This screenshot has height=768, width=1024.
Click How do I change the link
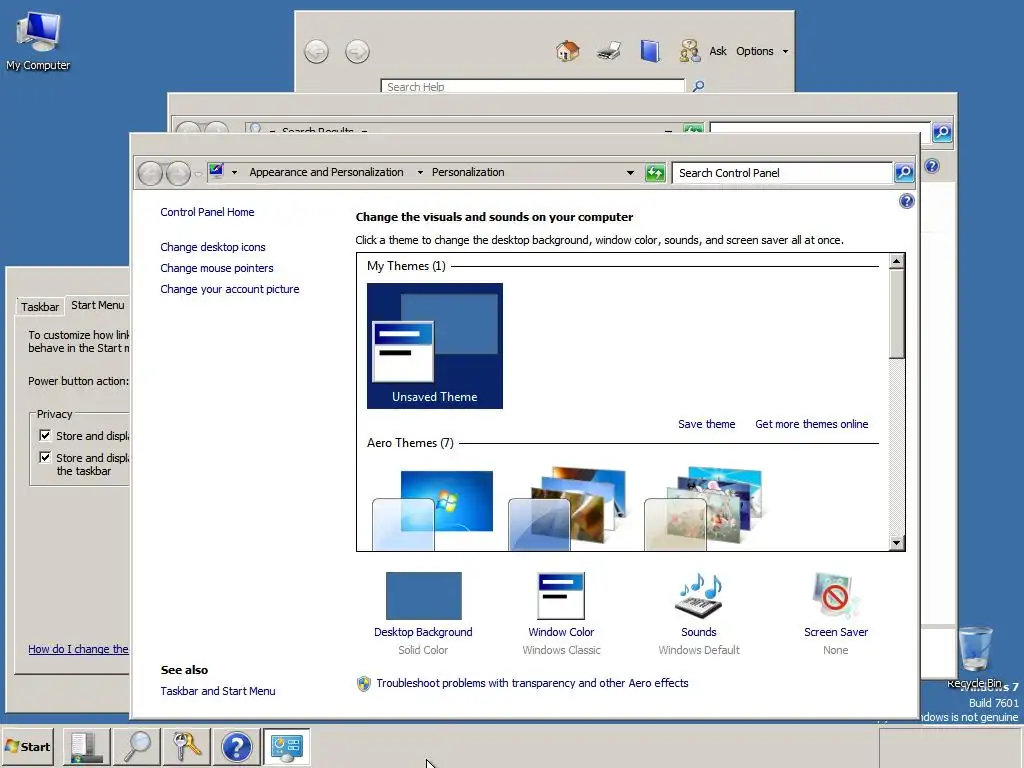pos(78,649)
